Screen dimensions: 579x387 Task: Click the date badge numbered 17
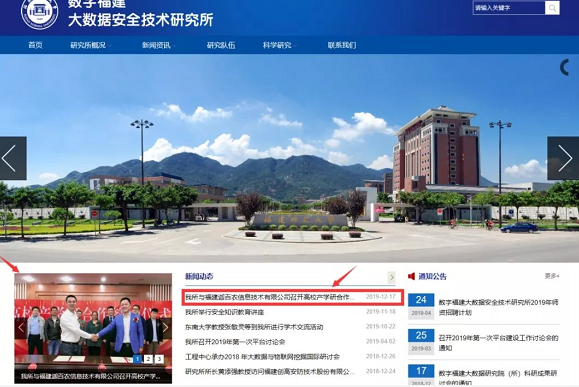(421, 375)
